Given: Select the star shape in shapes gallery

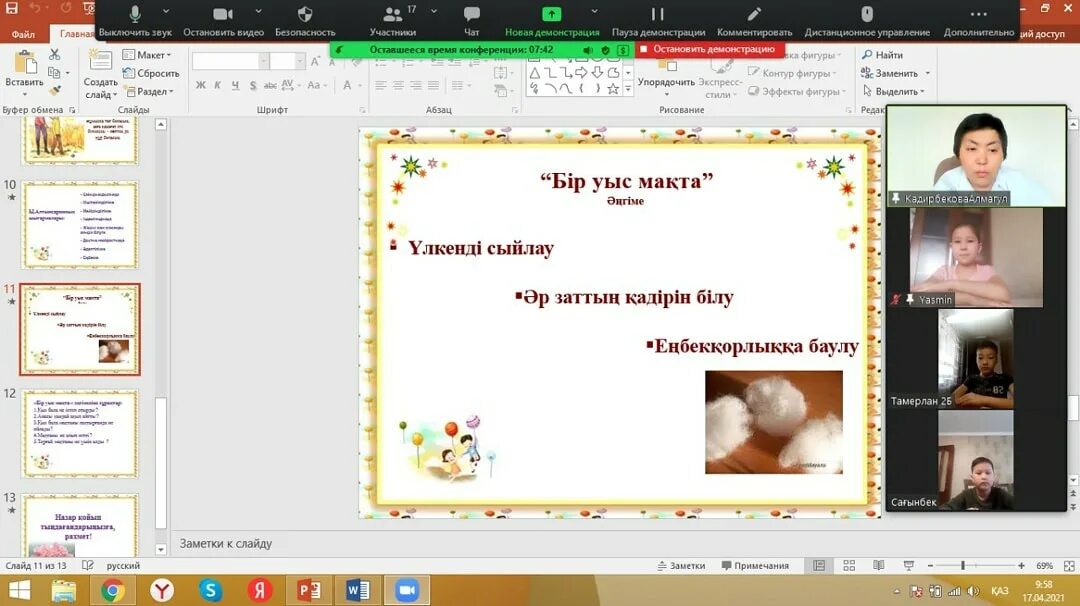Looking at the screenshot, I should click(612, 88).
